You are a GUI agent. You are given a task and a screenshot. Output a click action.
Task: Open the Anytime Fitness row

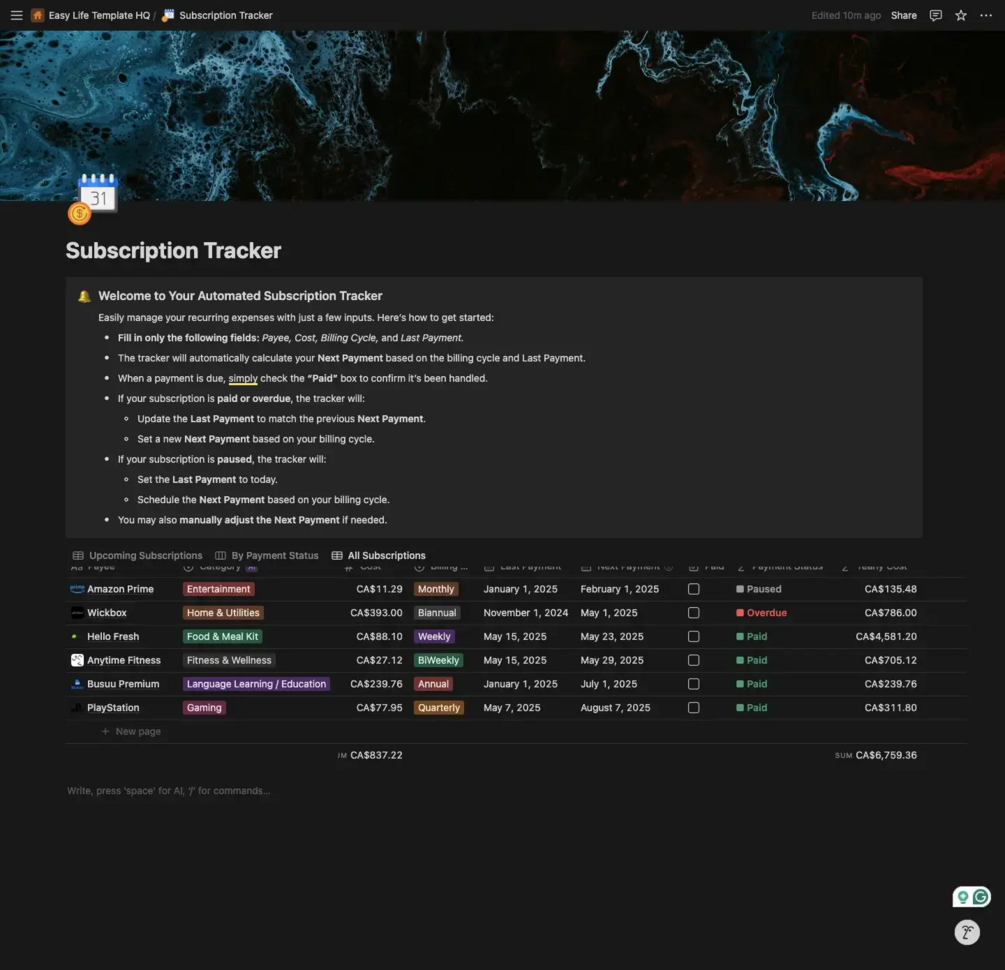click(x=124, y=660)
